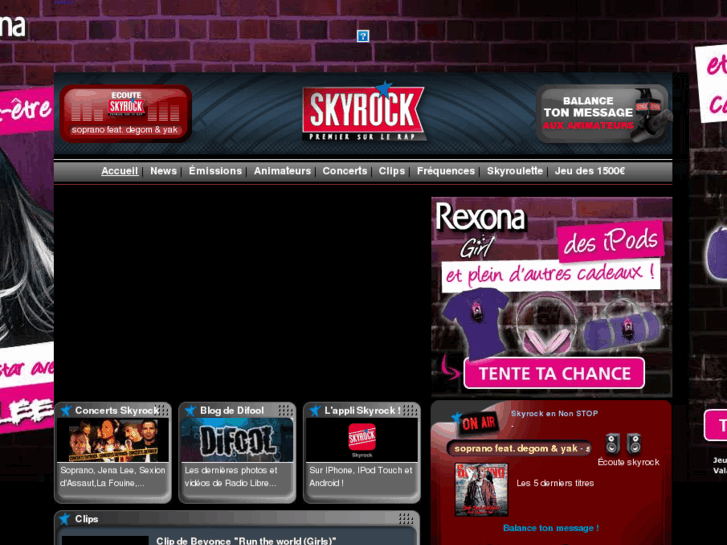
Task: Click the grip dots on Concerts Skyrock panel
Action: point(162,410)
